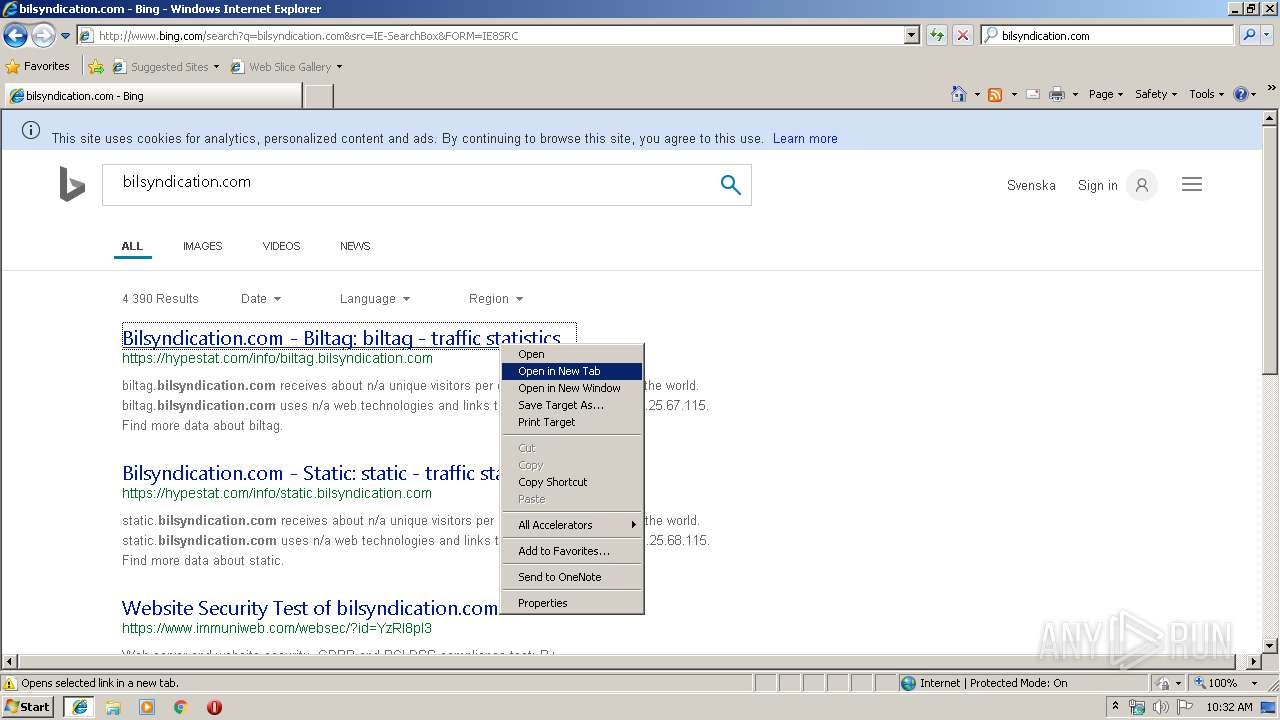Viewport: 1280px width, 720px height.
Task: Click the IE address bar URL field
Action: click(x=490, y=35)
